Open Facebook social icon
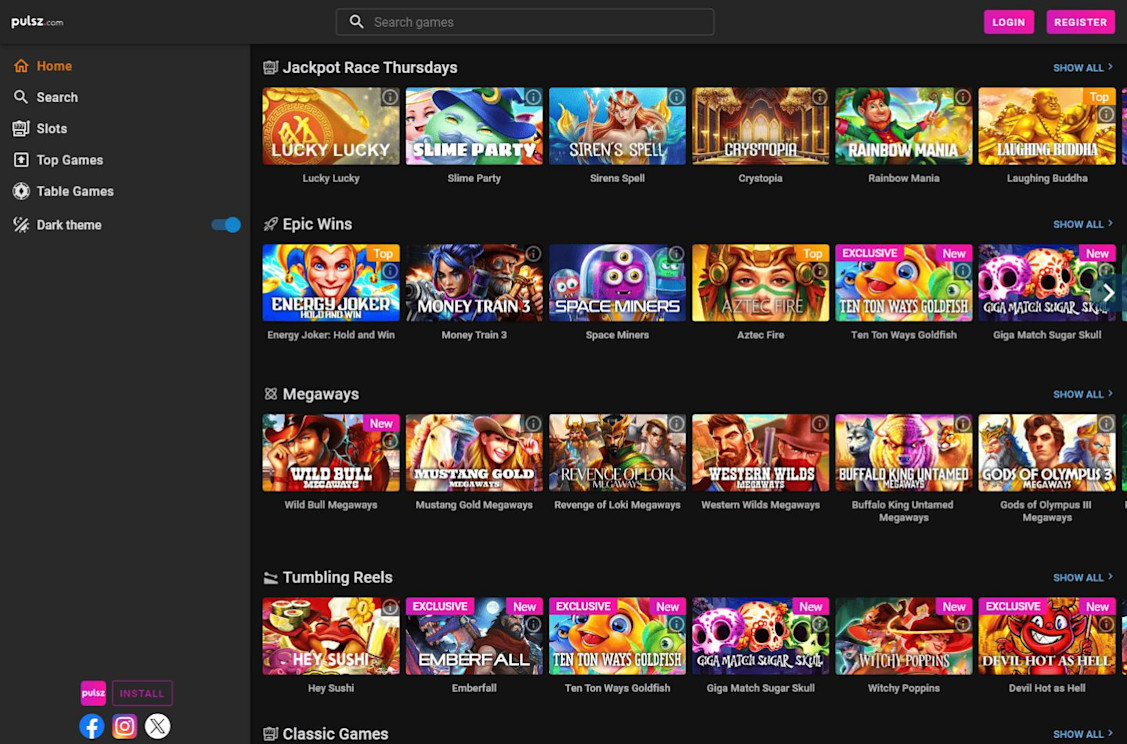Screen dimensions: 1127x744 click(91, 726)
